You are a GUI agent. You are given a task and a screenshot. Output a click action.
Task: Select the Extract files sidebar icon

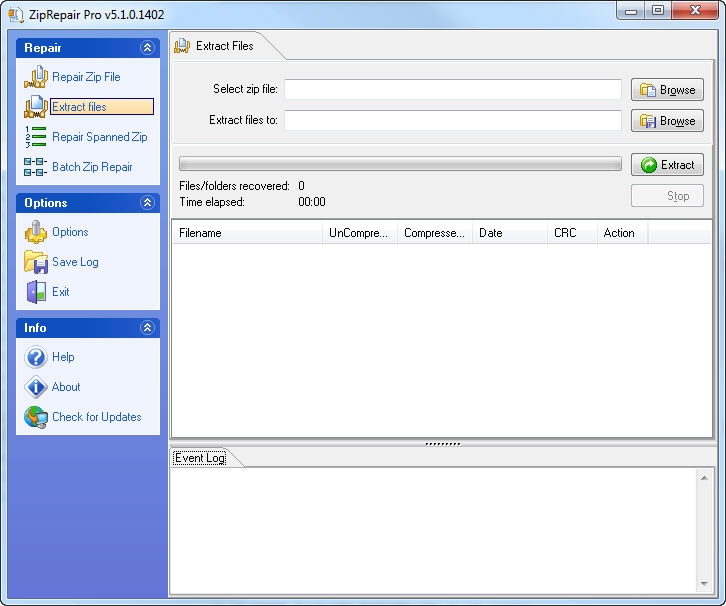36,107
